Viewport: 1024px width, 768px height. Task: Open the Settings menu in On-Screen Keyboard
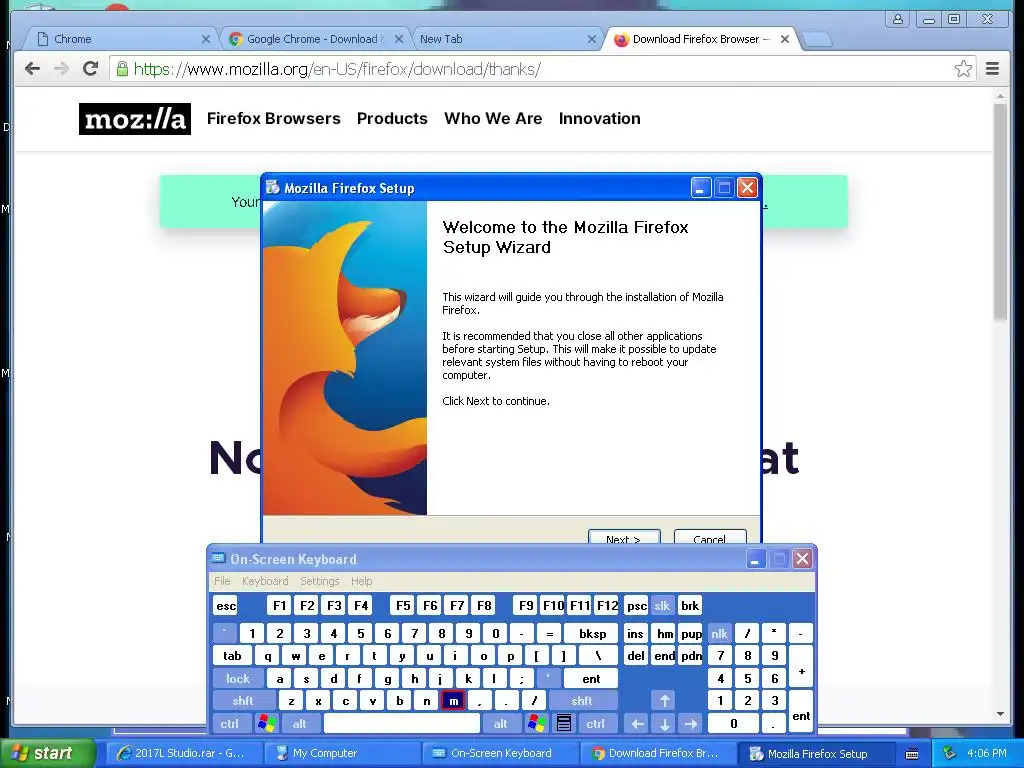click(319, 581)
